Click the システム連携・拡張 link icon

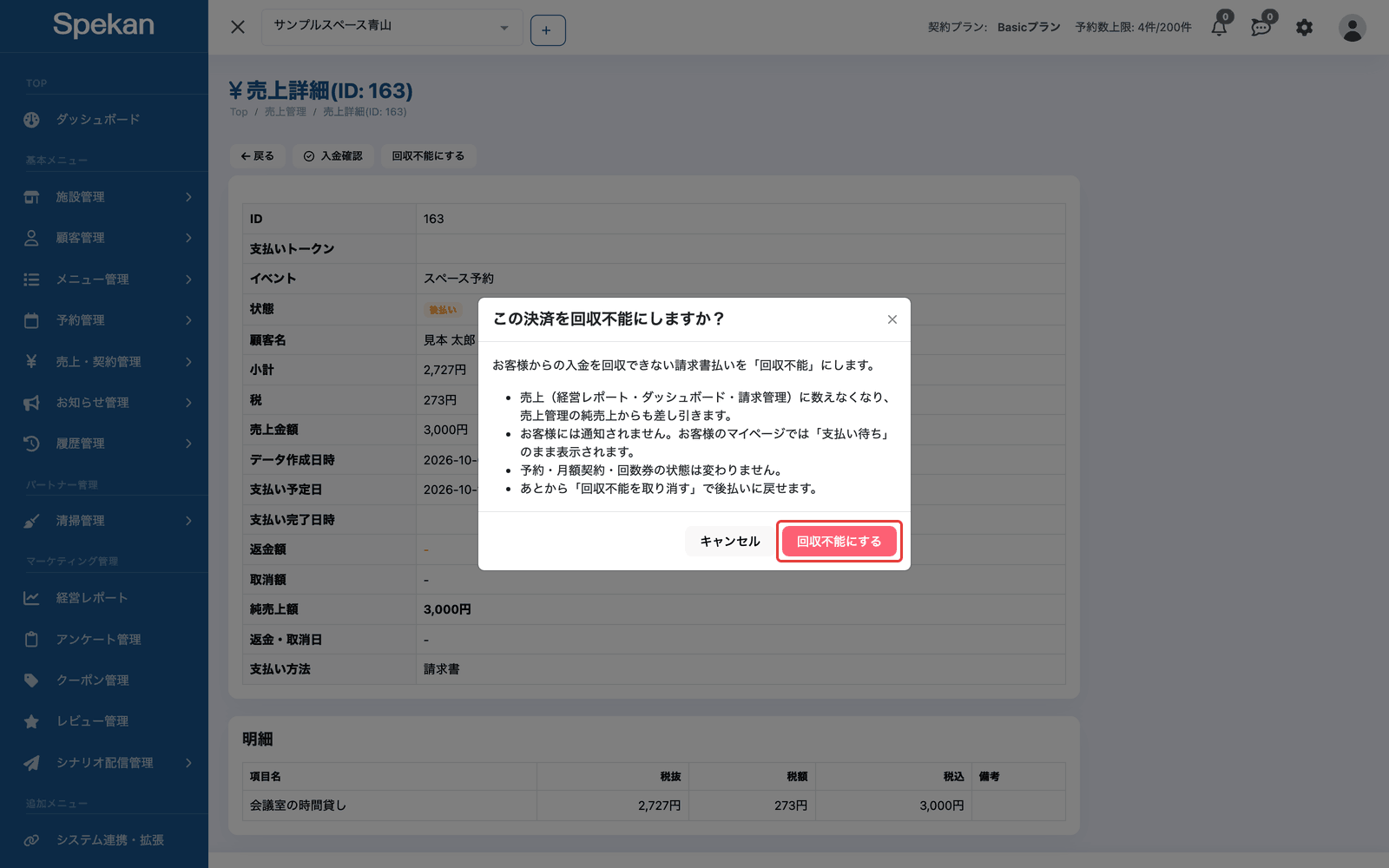coord(31,840)
